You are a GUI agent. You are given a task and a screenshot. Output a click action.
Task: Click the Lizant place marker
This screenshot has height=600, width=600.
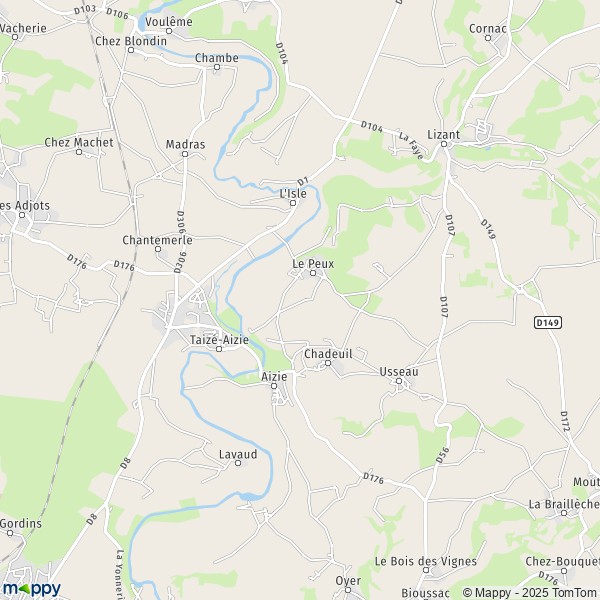tap(444, 144)
